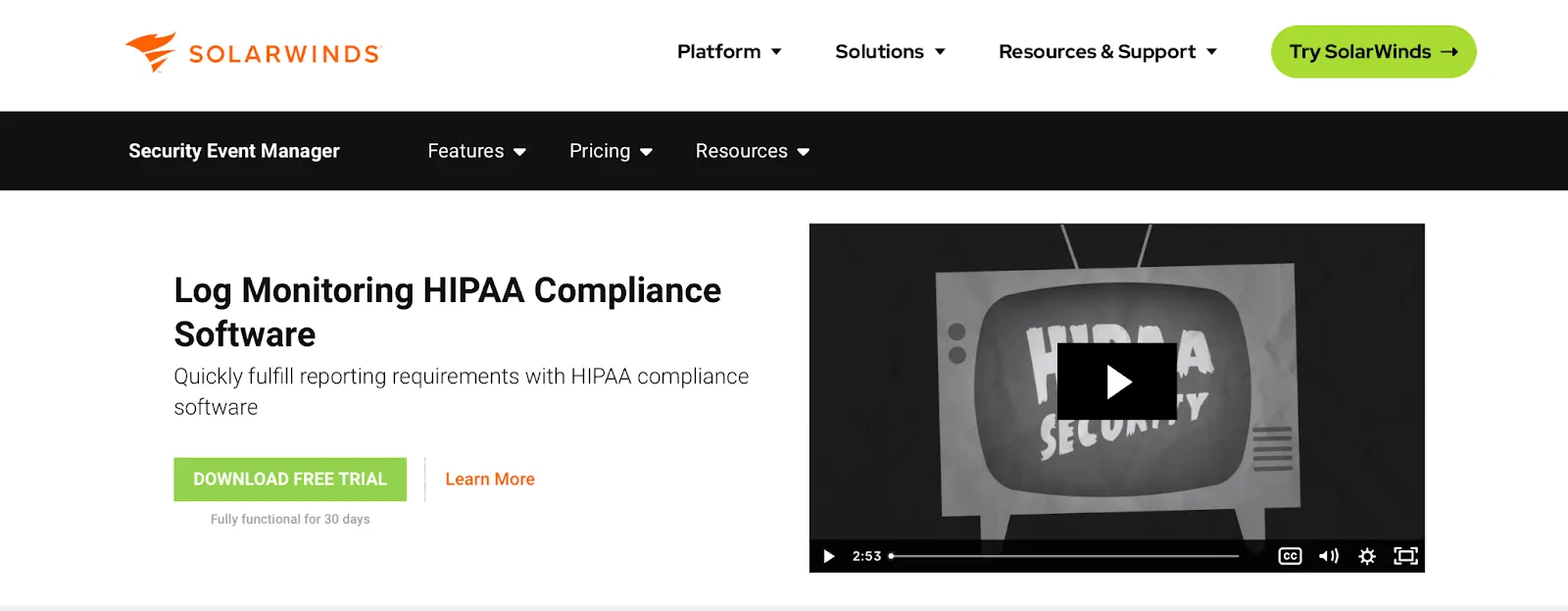Click the 2:53 video duration label
The width and height of the screenshot is (1568, 611).
[x=866, y=556]
